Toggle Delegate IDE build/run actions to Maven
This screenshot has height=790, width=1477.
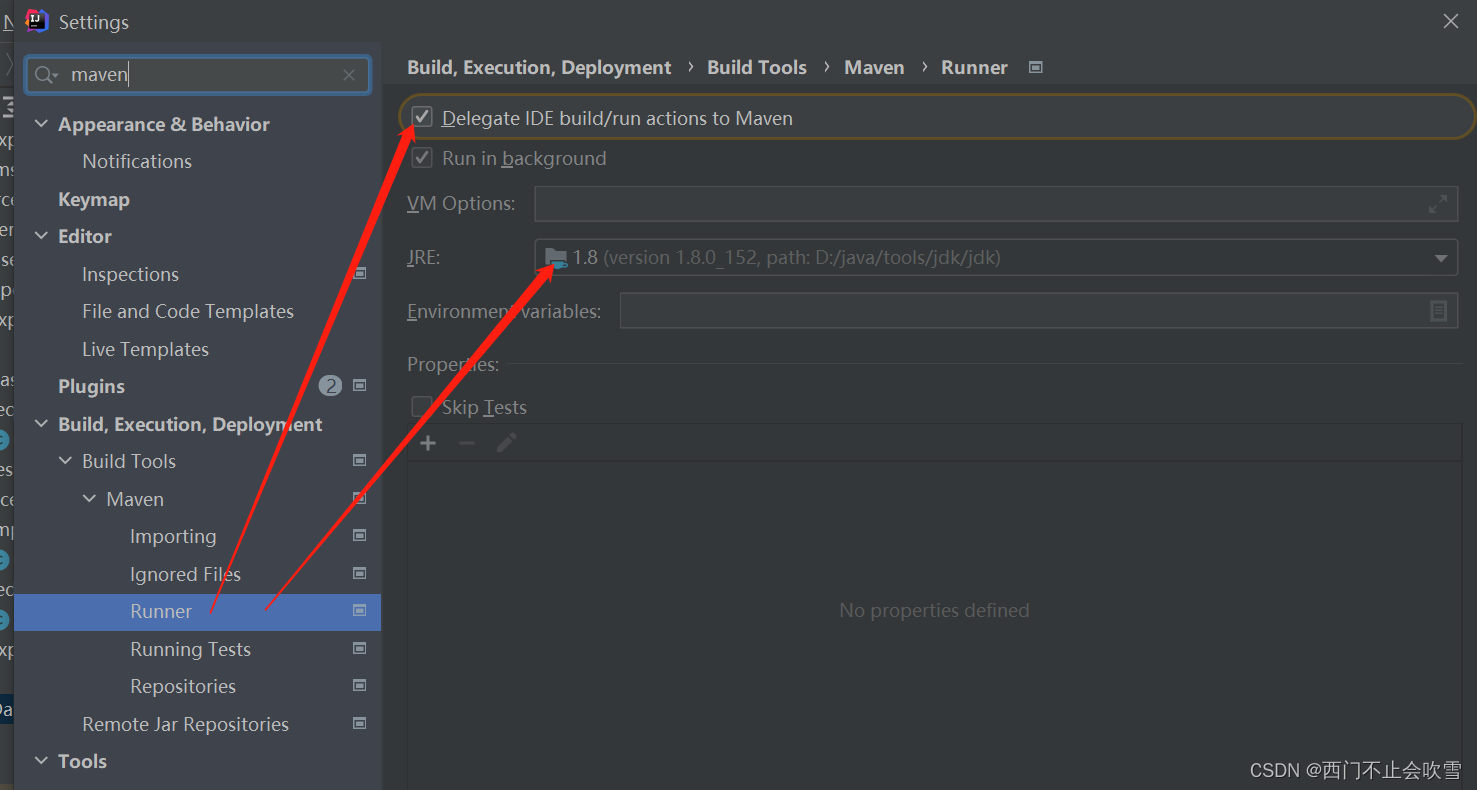[423, 118]
